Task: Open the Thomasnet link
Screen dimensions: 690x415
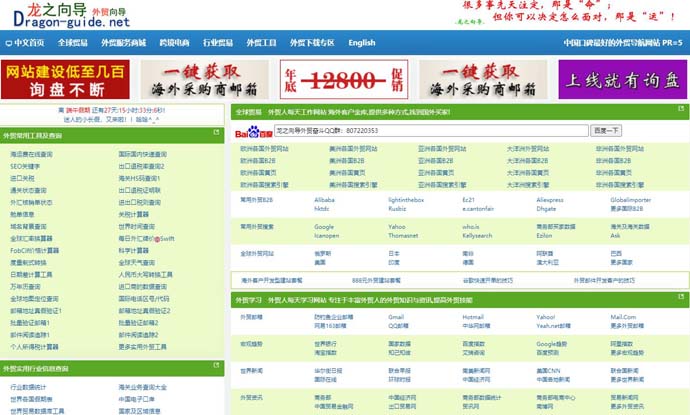Action: (403, 235)
